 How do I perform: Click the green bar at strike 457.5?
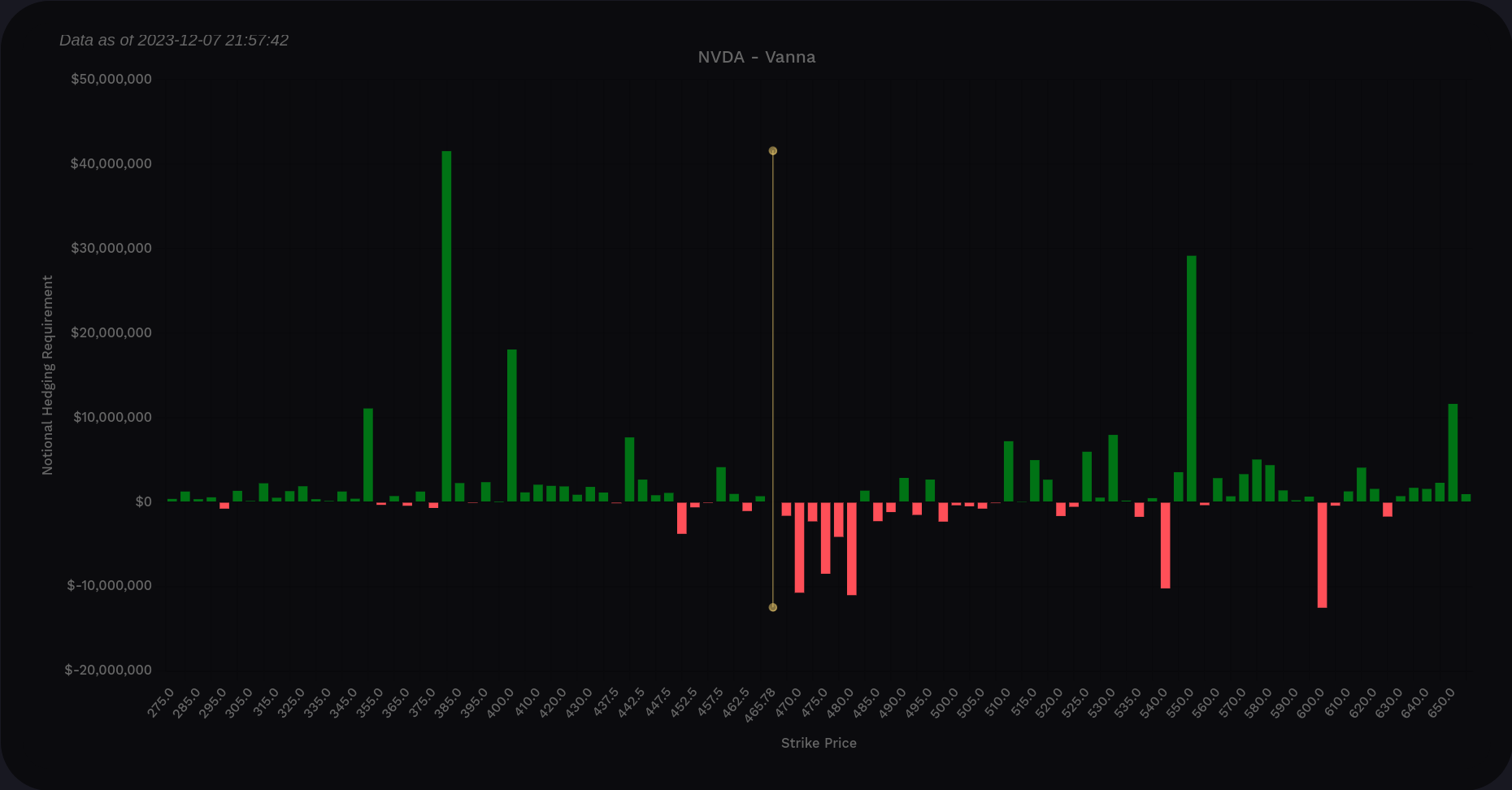click(720, 484)
